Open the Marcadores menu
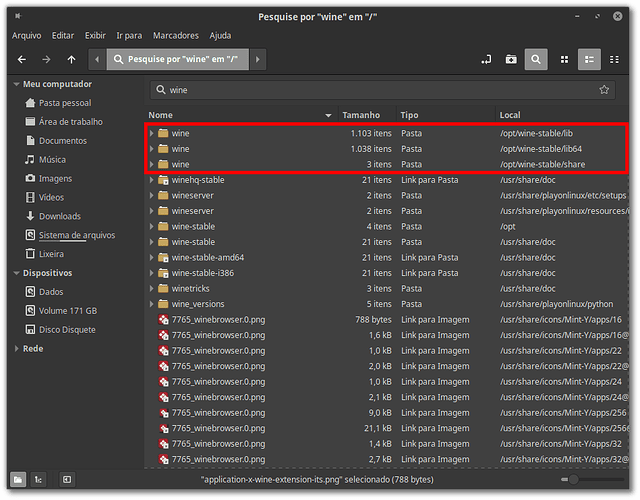The height and width of the screenshot is (500, 640). [x=176, y=35]
